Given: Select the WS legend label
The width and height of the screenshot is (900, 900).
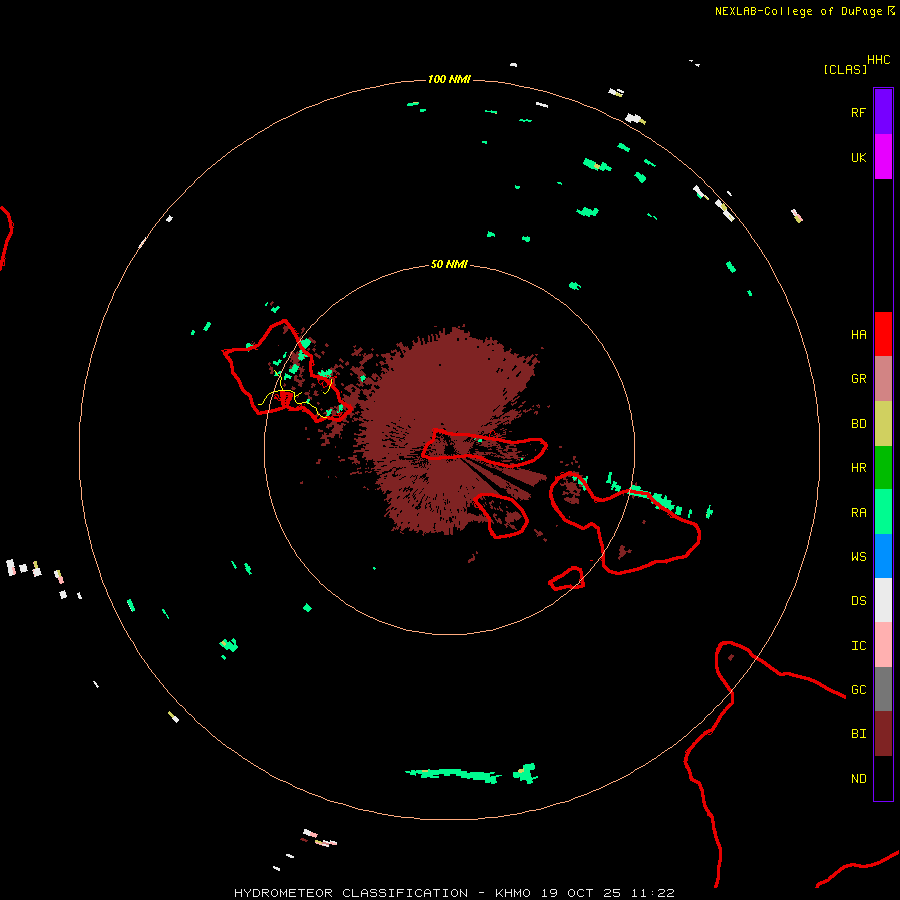Looking at the screenshot, I should 858,556.
